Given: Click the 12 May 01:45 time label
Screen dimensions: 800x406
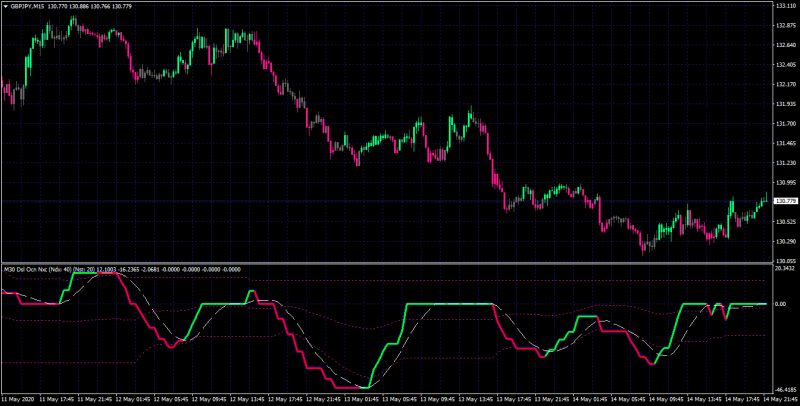Looking at the screenshot, I should 133,399.
